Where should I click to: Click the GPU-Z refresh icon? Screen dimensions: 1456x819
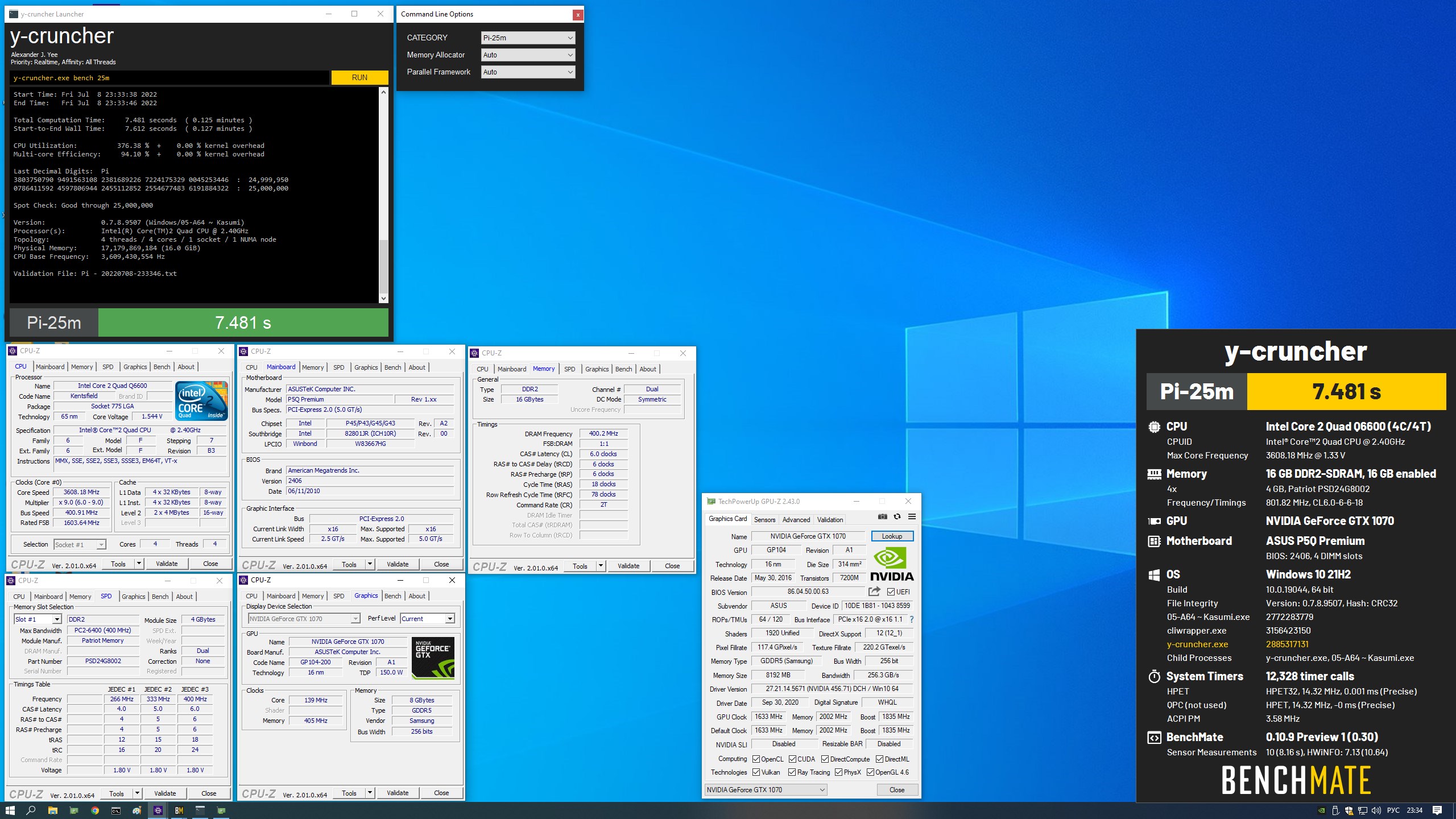coord(897,516)
